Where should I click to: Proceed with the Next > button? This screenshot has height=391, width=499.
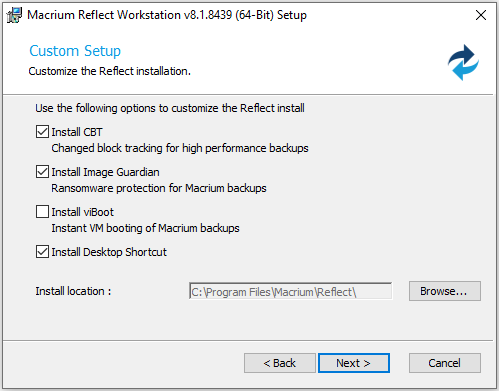(354, 363)
